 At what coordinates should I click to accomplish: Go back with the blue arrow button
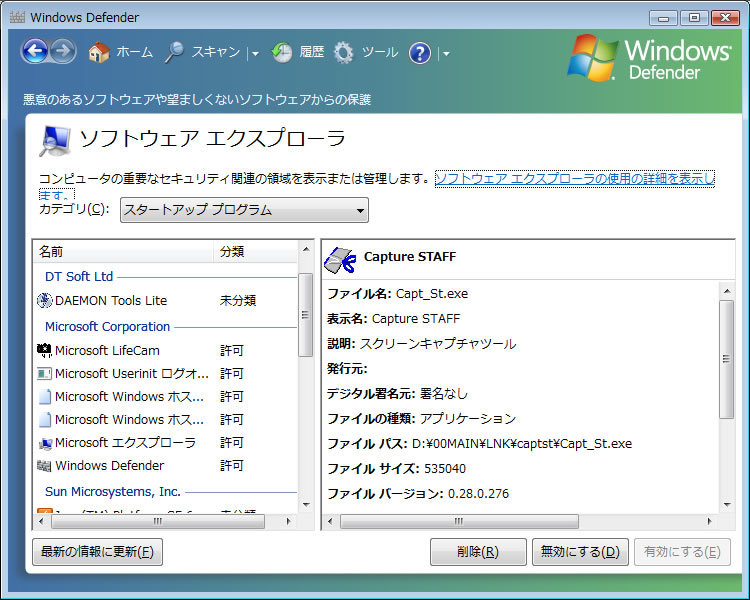pyautogui.click(x=35, y=51)
